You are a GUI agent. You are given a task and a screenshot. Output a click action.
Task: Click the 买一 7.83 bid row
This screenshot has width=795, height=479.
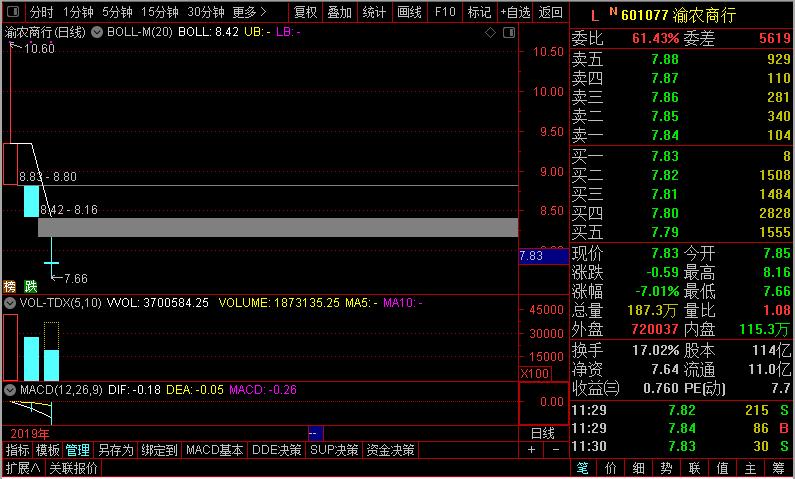[681, 156]
